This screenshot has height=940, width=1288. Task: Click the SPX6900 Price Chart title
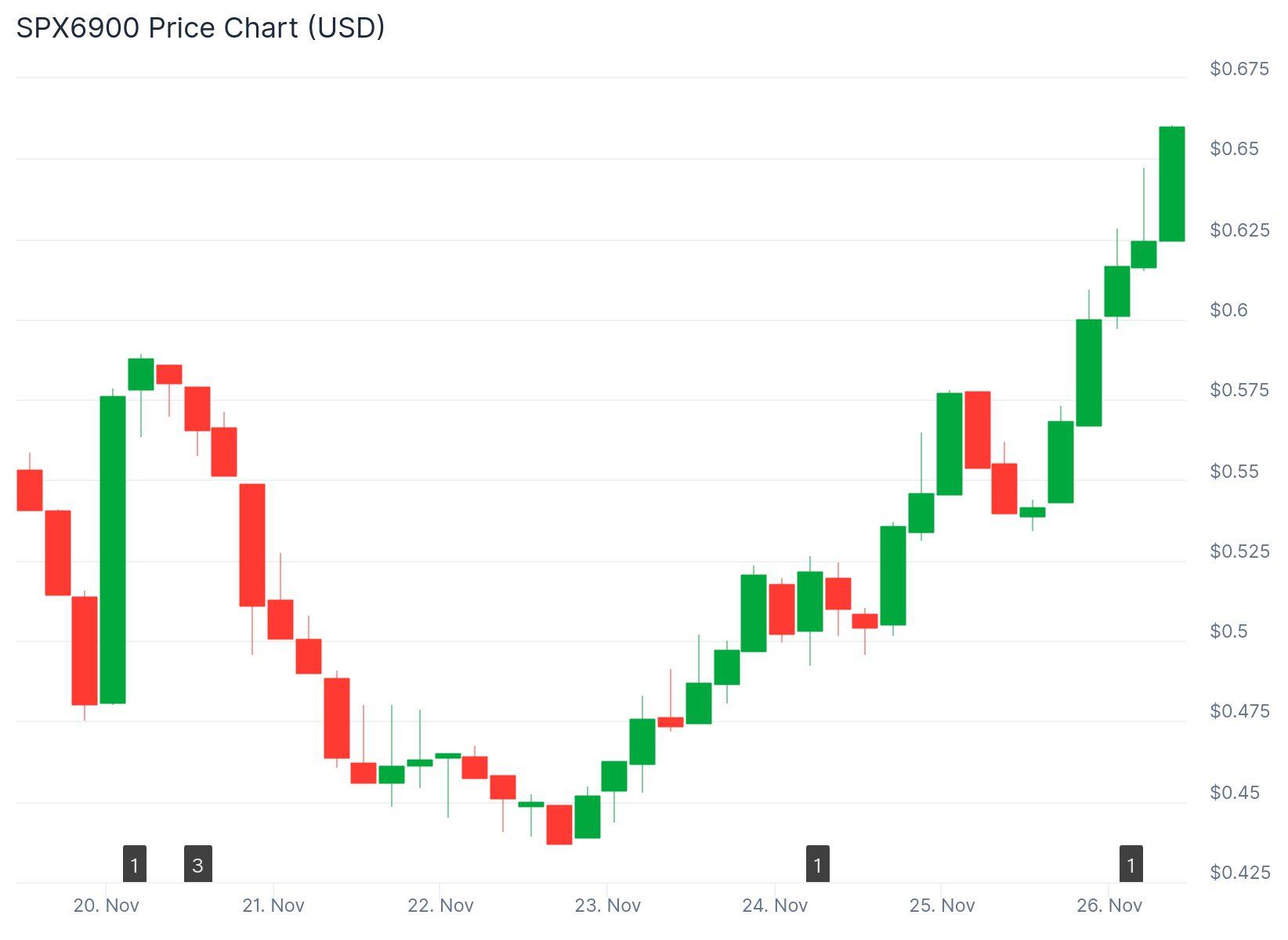[x=201, y=28]
